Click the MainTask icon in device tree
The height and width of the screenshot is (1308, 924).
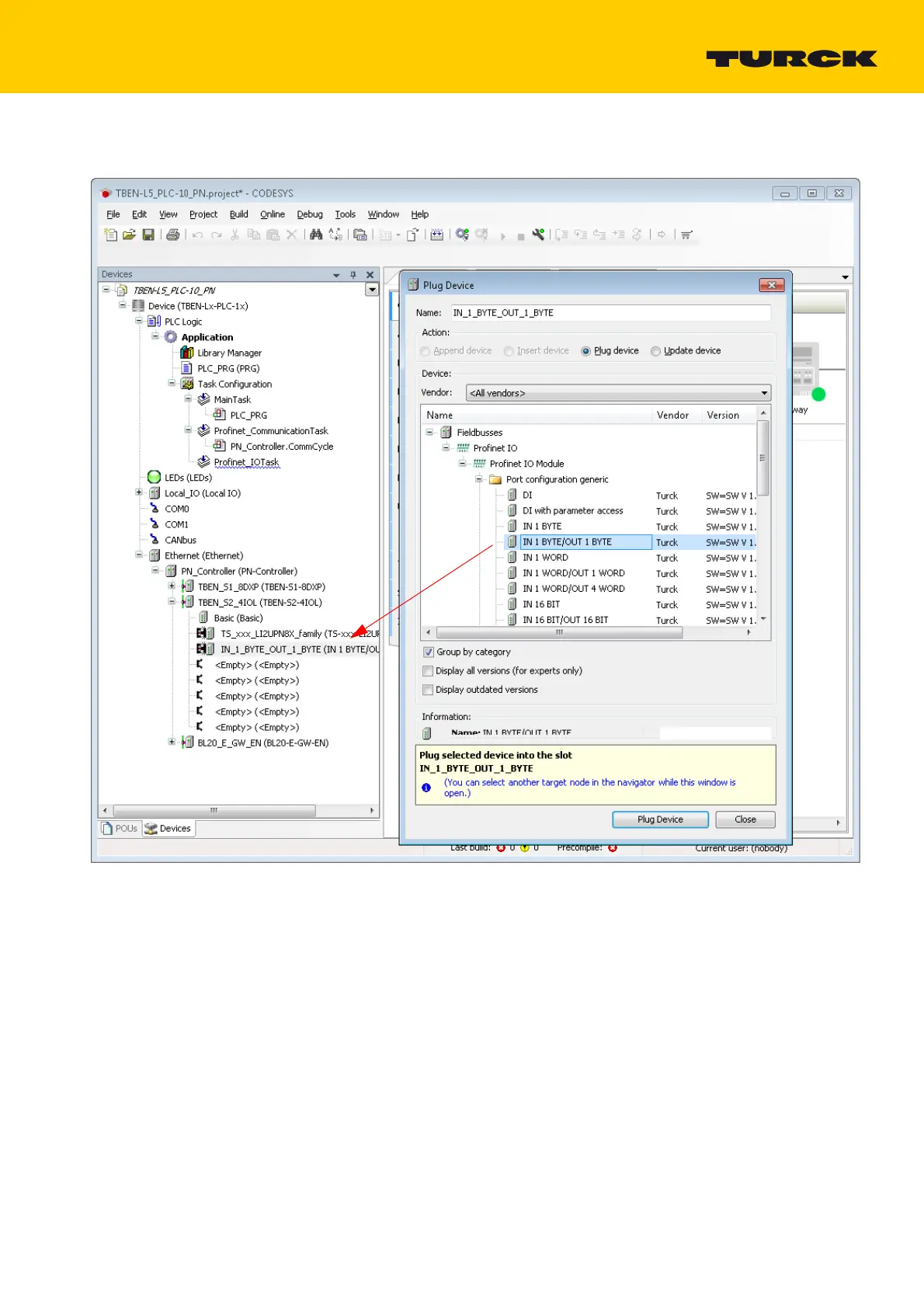[203, 399]
